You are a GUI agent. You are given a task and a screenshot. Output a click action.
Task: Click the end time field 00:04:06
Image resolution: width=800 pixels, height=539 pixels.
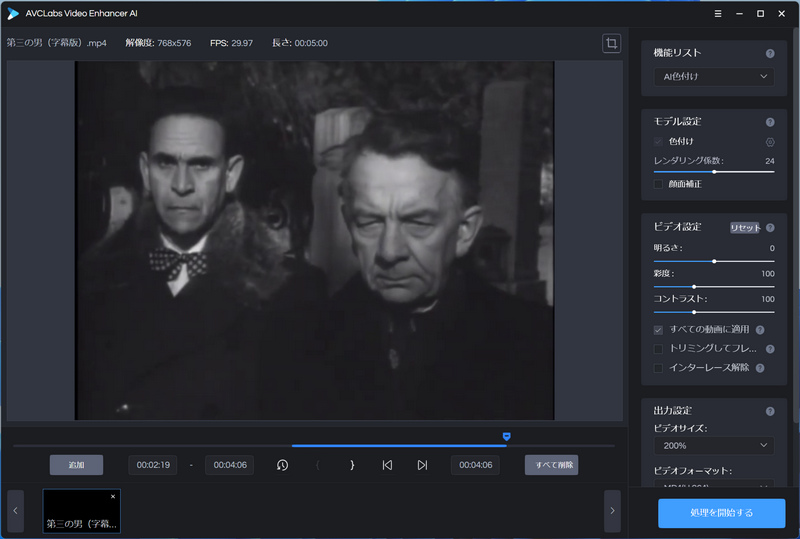pyautogui.click(x=230, y=465)
